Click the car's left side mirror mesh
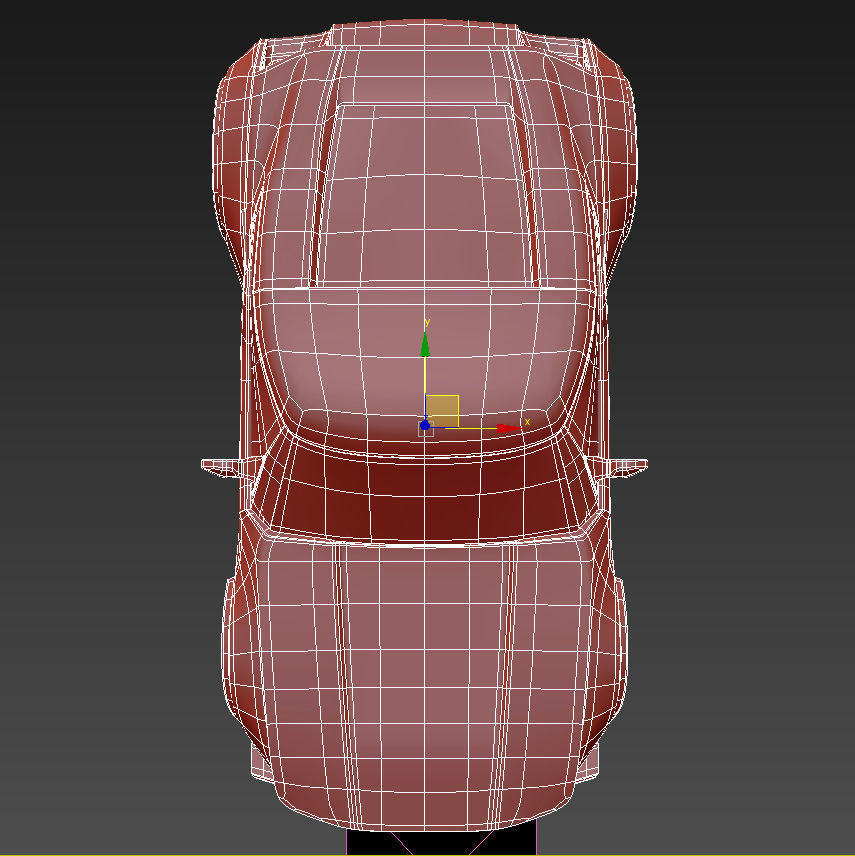 [x=223, y=467]
